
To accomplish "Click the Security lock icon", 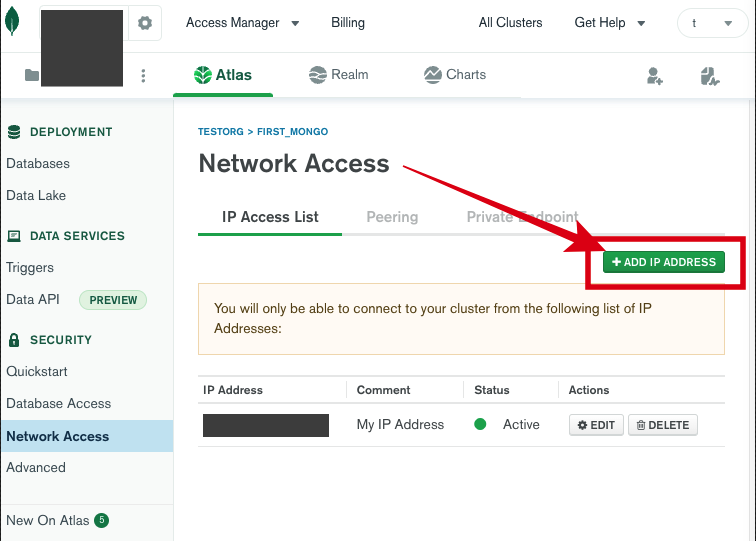I will [x=14, y=340].
